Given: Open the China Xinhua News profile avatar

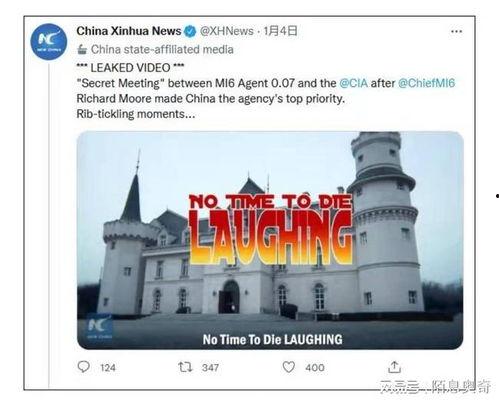Looking at the screenshot, I should [49, 42].
